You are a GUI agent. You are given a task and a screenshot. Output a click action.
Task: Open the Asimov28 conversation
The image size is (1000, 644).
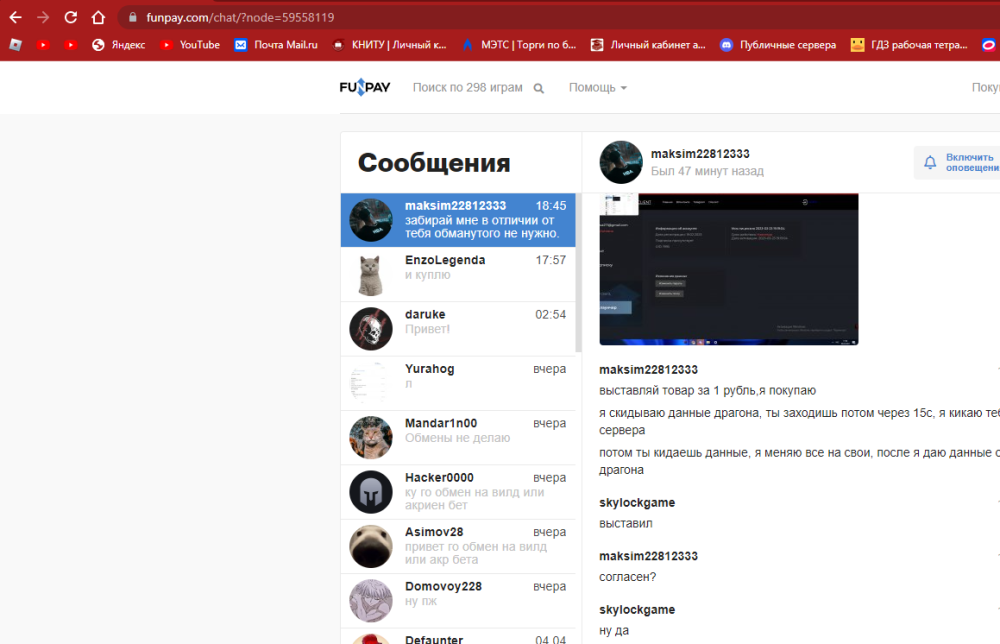coord(458,546)
